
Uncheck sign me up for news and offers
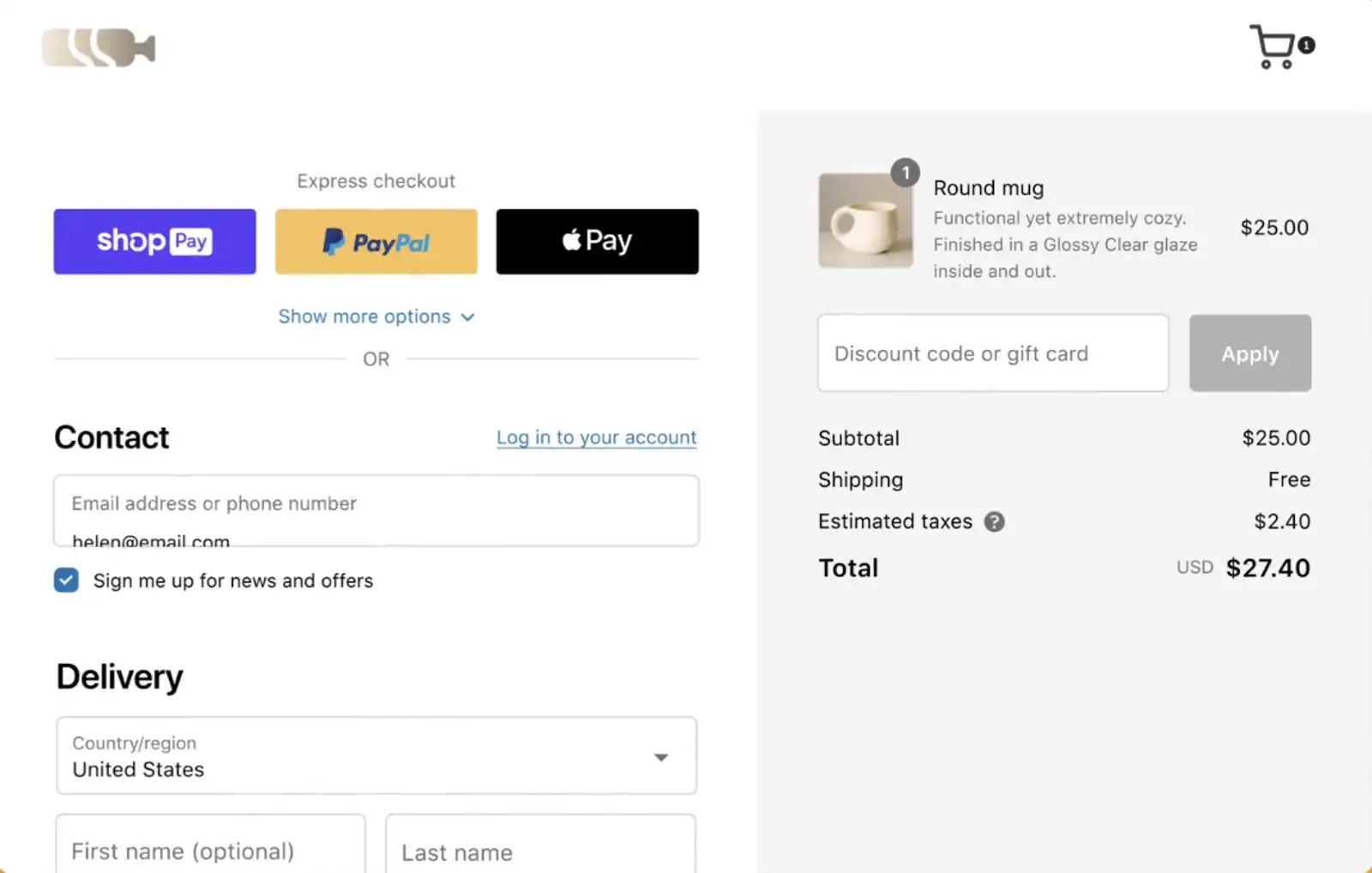click(66, 581)
